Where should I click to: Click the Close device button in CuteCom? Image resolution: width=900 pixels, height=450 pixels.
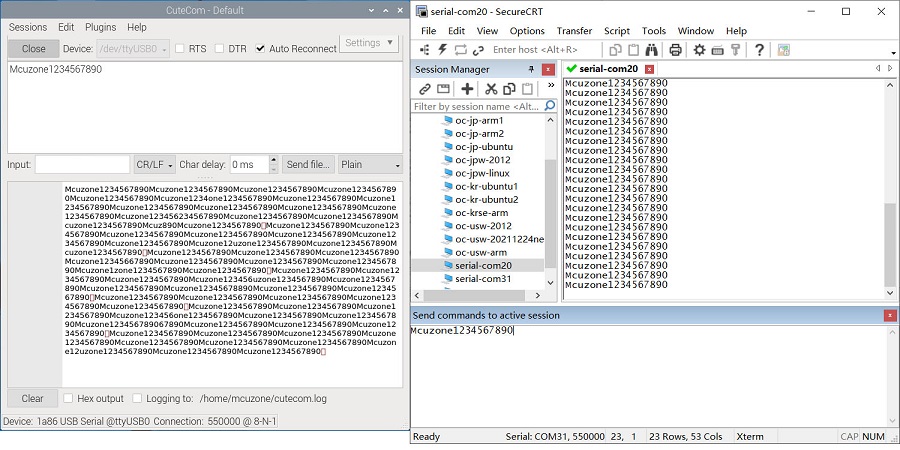coord(33,49)
